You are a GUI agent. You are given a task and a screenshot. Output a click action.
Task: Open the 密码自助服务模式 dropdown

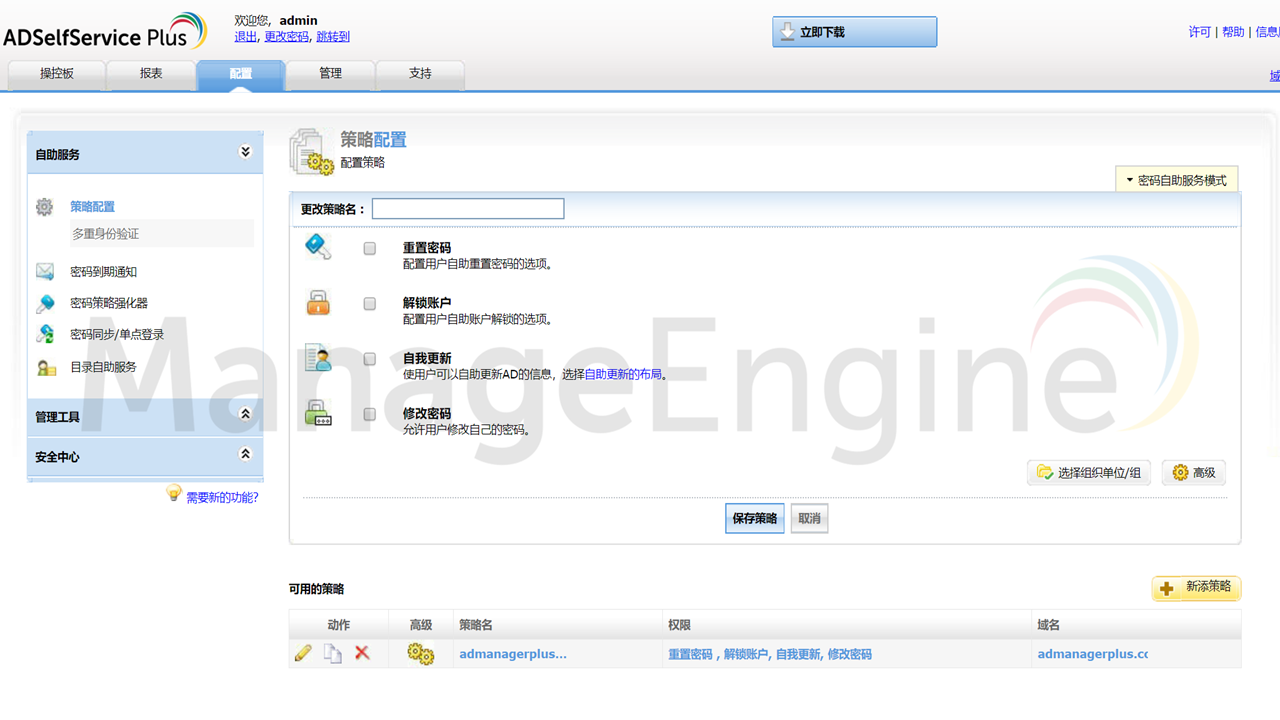[1177, 178]
